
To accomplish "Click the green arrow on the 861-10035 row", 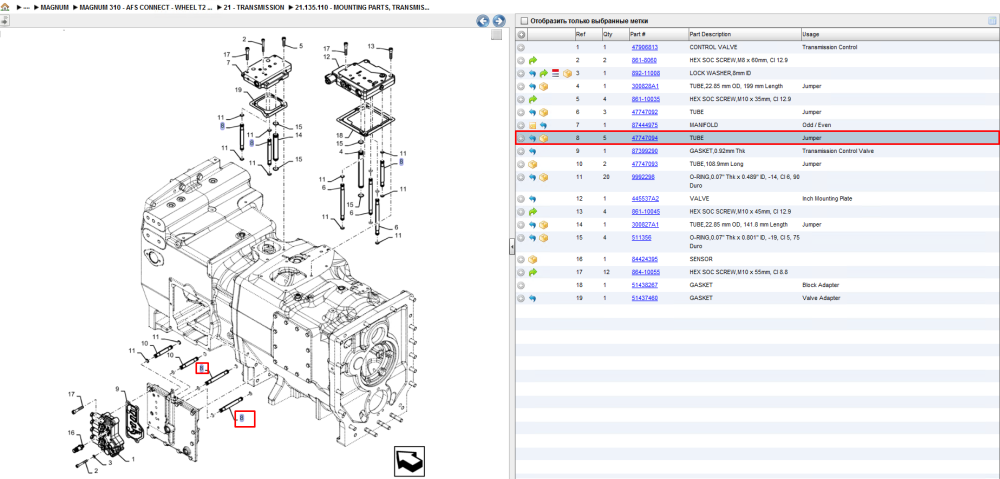I will pos(533,99).
